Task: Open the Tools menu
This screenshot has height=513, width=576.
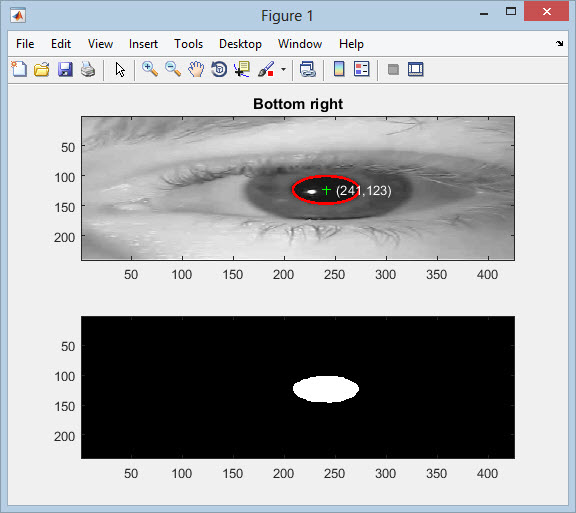Action: [188, 44]
